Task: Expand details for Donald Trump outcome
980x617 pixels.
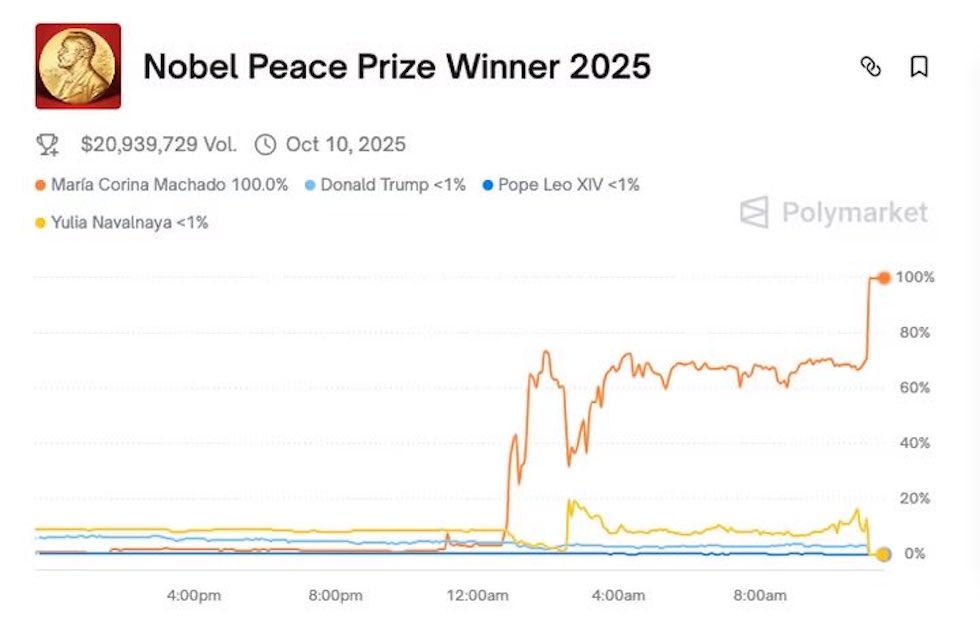Action: pyautogui.click(x=389, y=184)
